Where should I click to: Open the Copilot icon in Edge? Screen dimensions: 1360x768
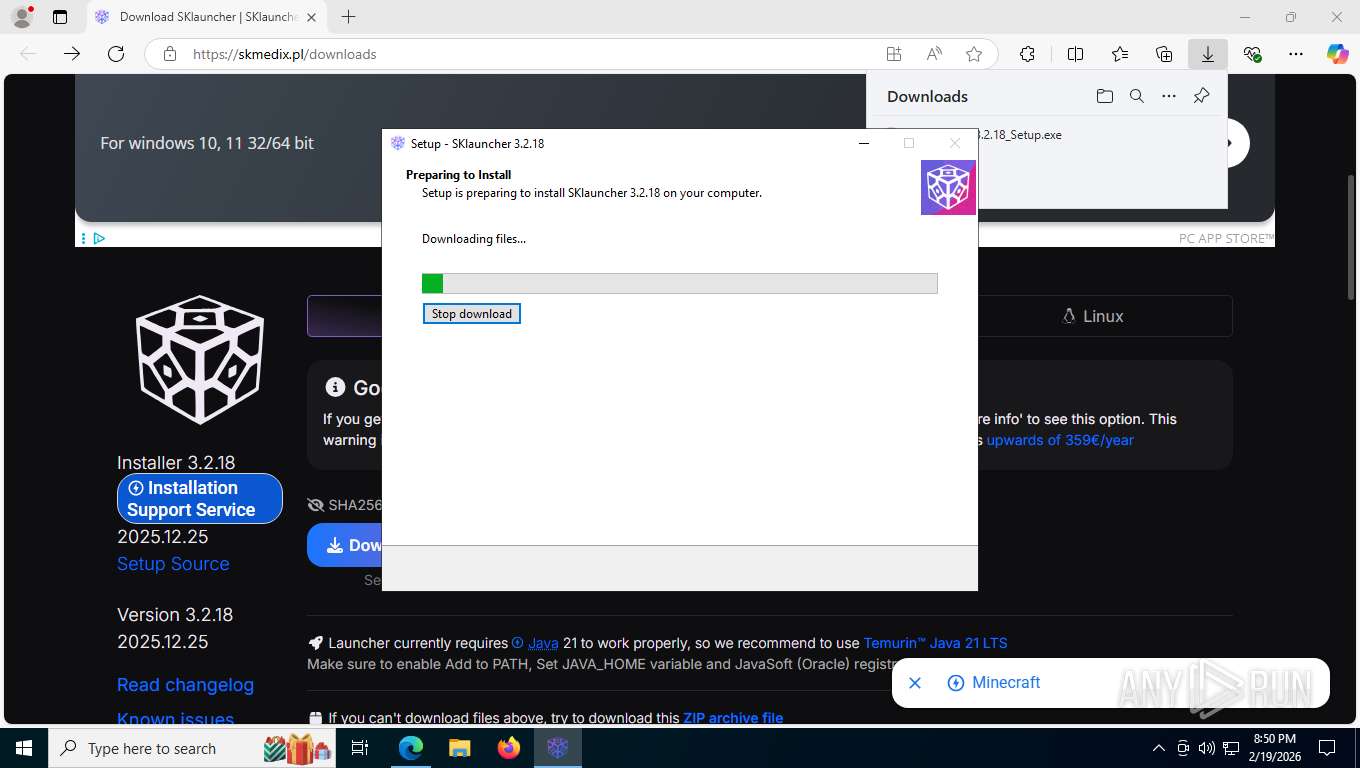tap(1337, 54)
